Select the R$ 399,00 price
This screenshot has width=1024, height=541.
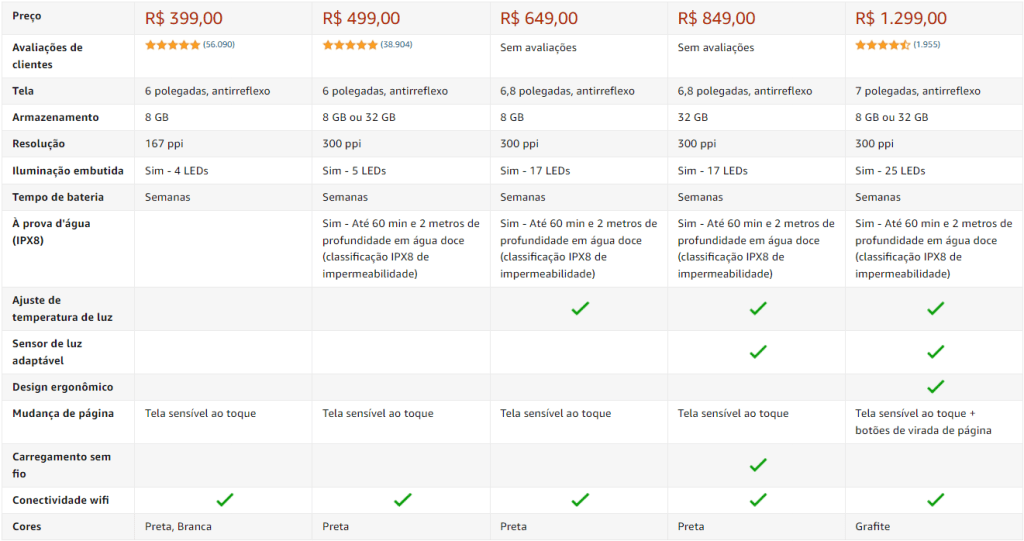click(184, 18)
